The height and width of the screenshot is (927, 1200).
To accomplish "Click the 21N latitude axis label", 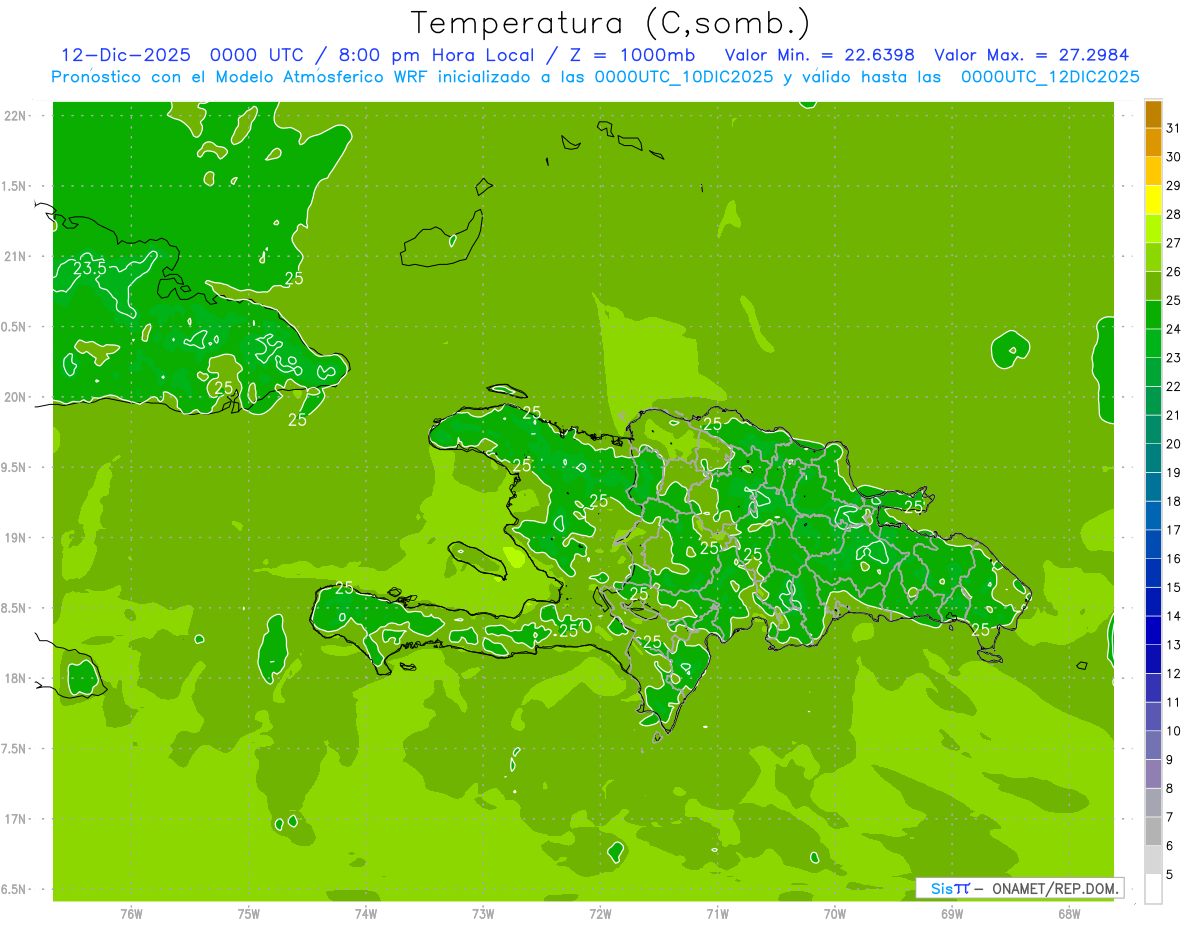I will [x=17, y=256].
